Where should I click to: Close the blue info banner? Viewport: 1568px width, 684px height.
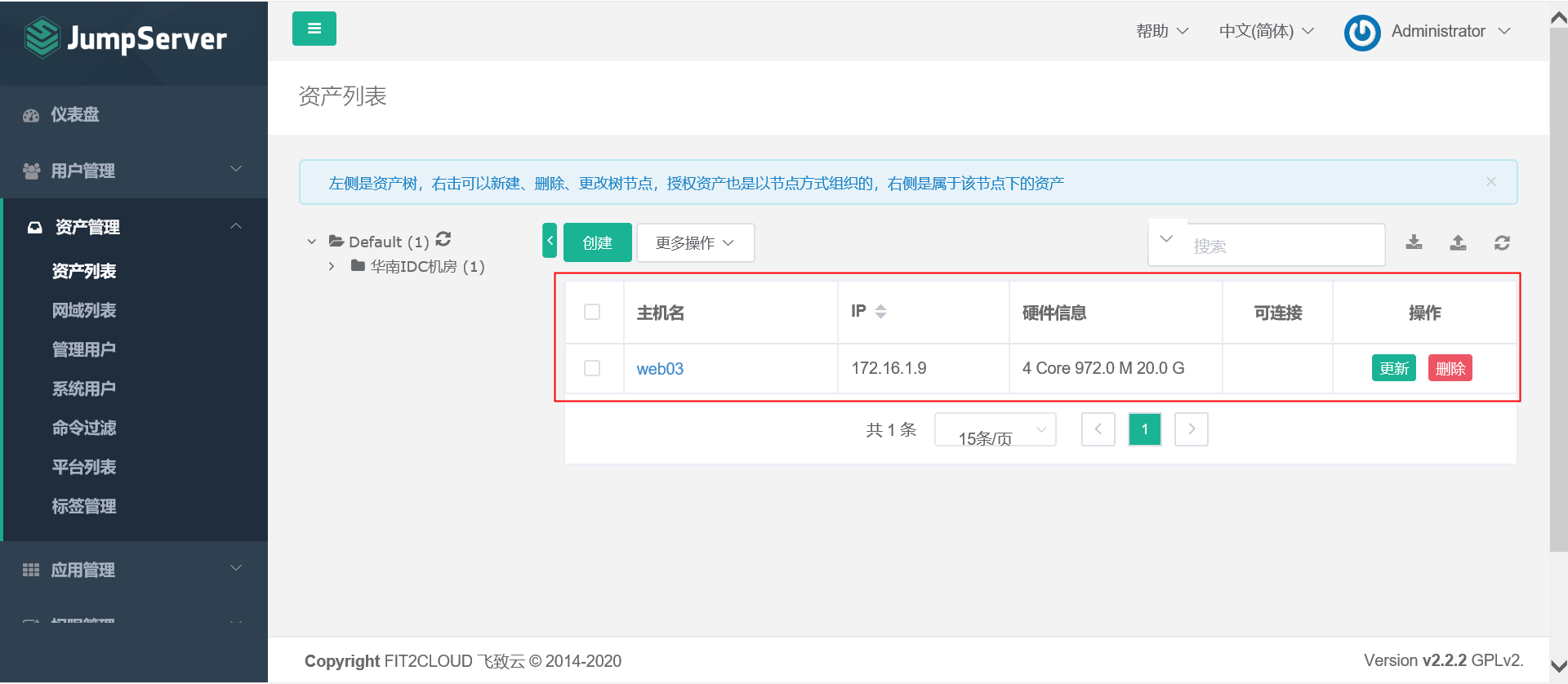(1491, 182)
